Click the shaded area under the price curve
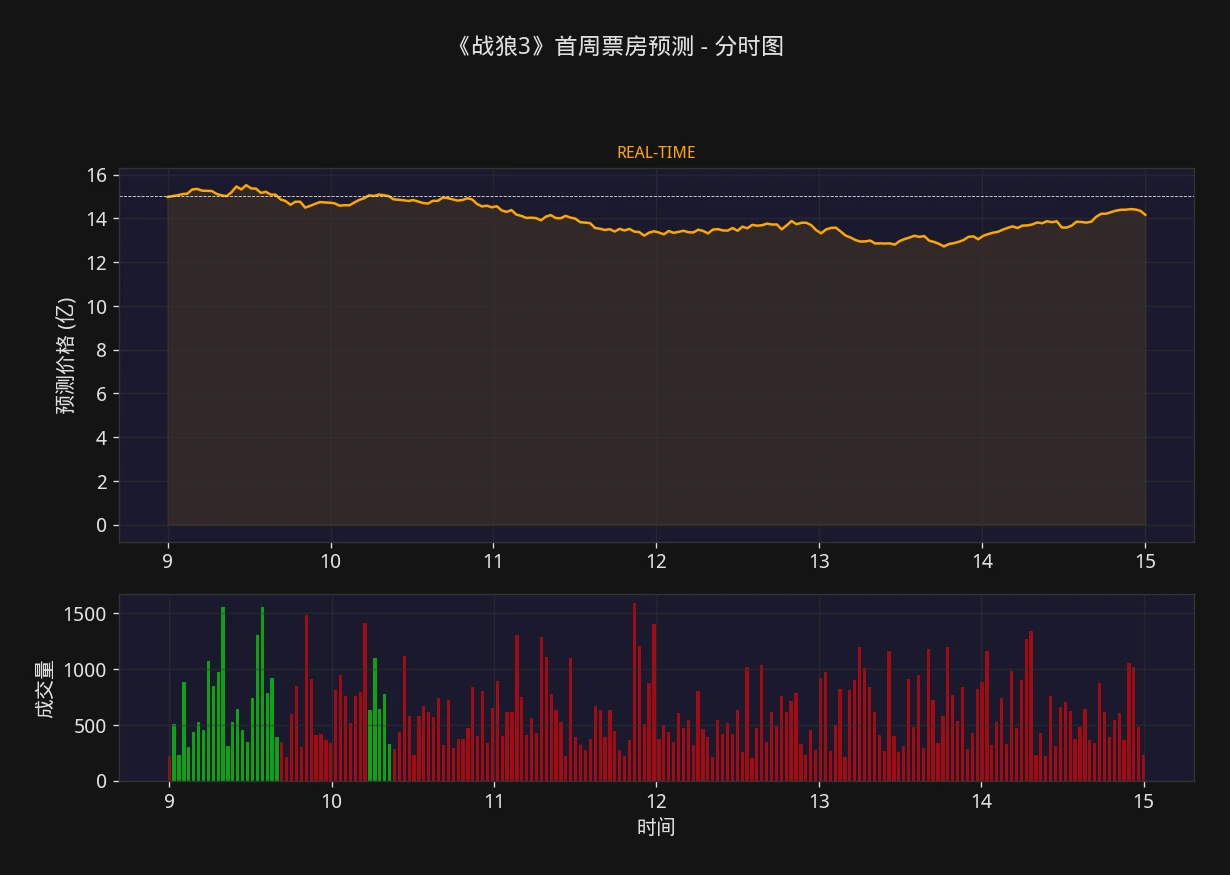 pyautogui.click(x=650, y=400)
